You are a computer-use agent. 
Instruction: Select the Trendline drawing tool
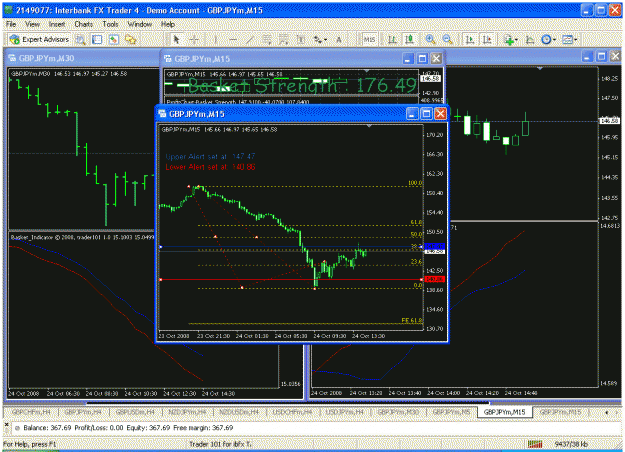(250, 39)
